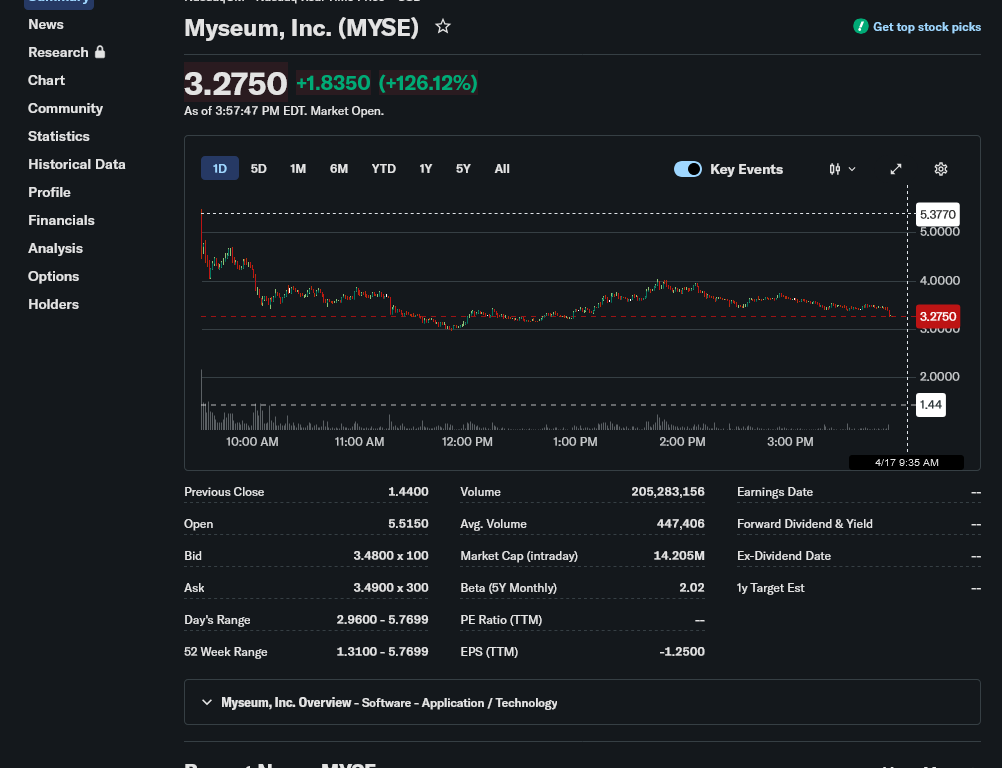1002x768 pixels.
Task: Open the Options page
Action: pyautogui.click(x=54, y=277)
